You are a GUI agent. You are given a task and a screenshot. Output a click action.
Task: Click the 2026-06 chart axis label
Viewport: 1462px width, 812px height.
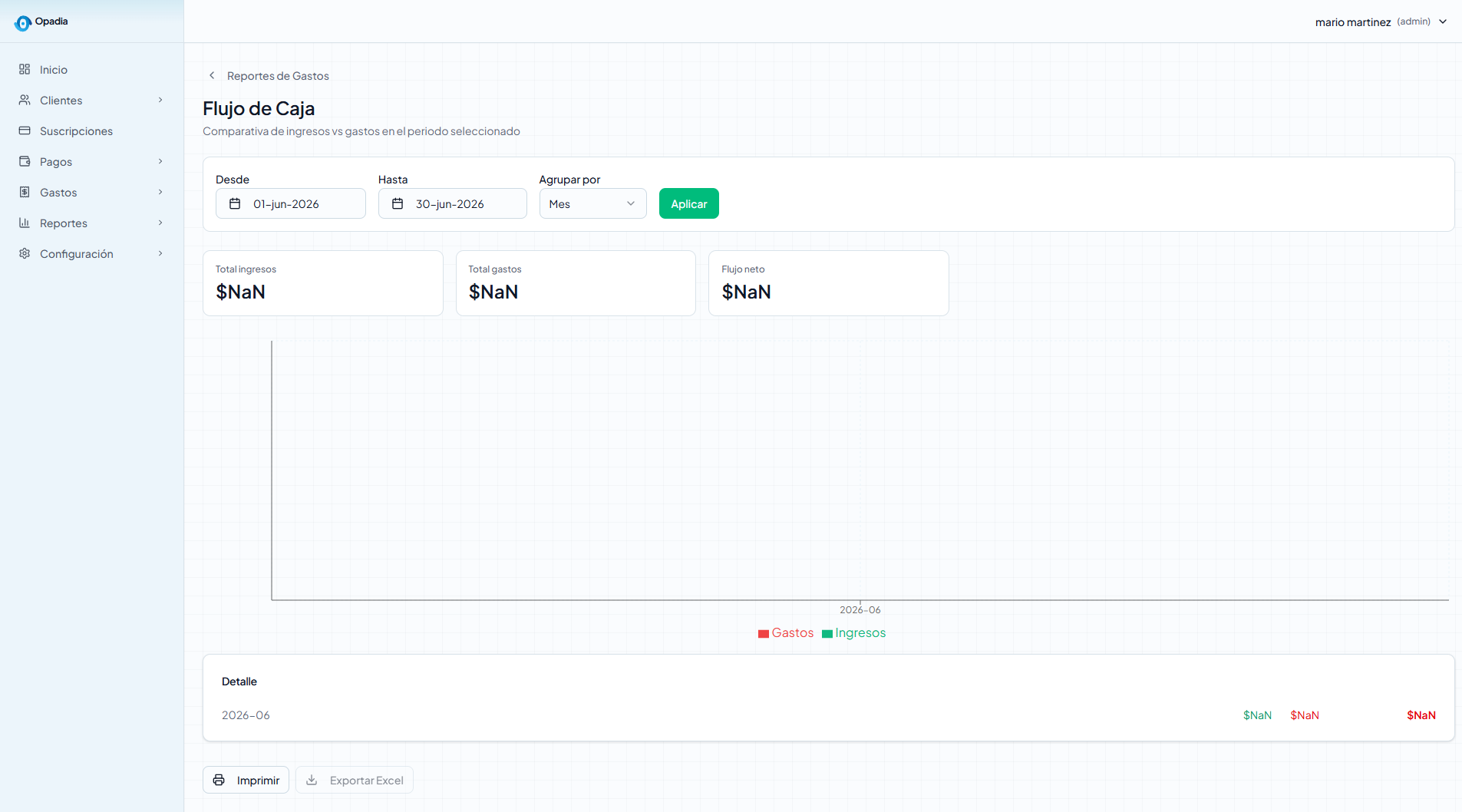pyautogui.click(x=860, y=609)
